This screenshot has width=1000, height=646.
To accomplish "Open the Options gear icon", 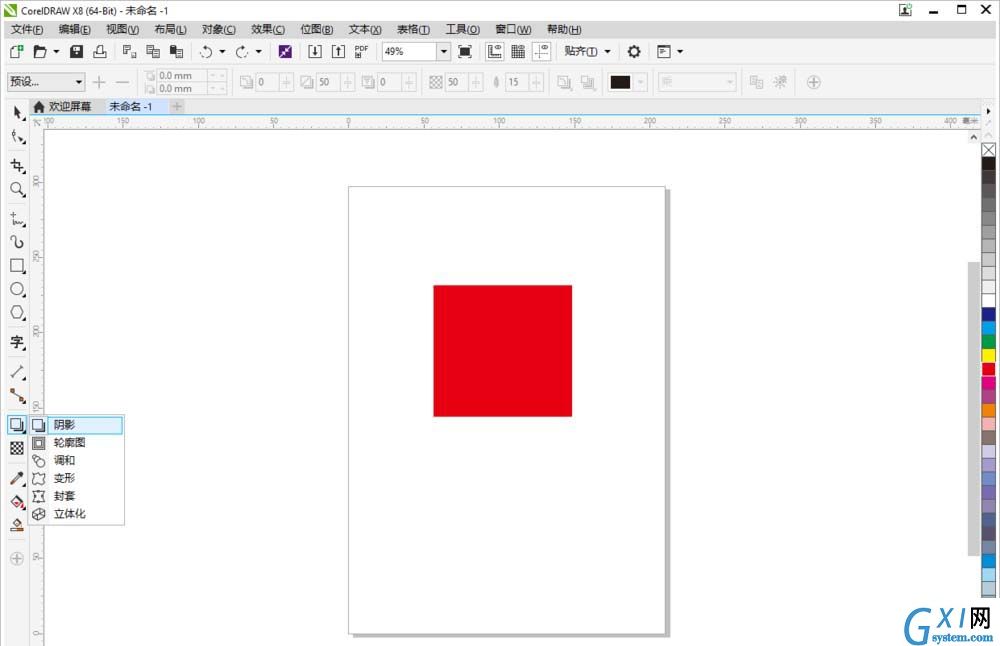I will 634,52.
